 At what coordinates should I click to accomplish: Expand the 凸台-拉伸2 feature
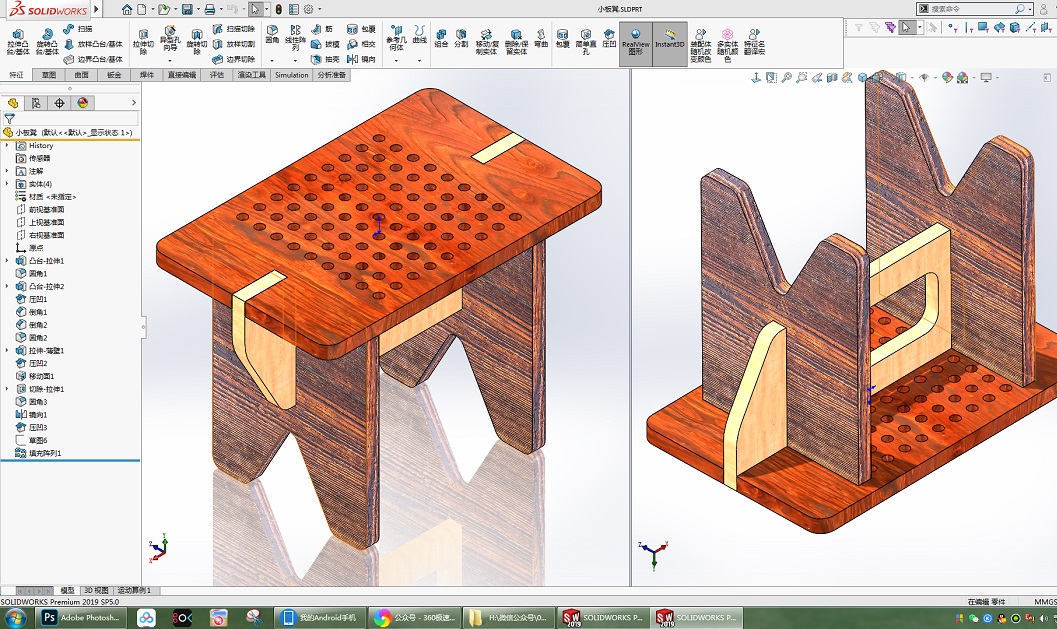(x=7, y=287)
